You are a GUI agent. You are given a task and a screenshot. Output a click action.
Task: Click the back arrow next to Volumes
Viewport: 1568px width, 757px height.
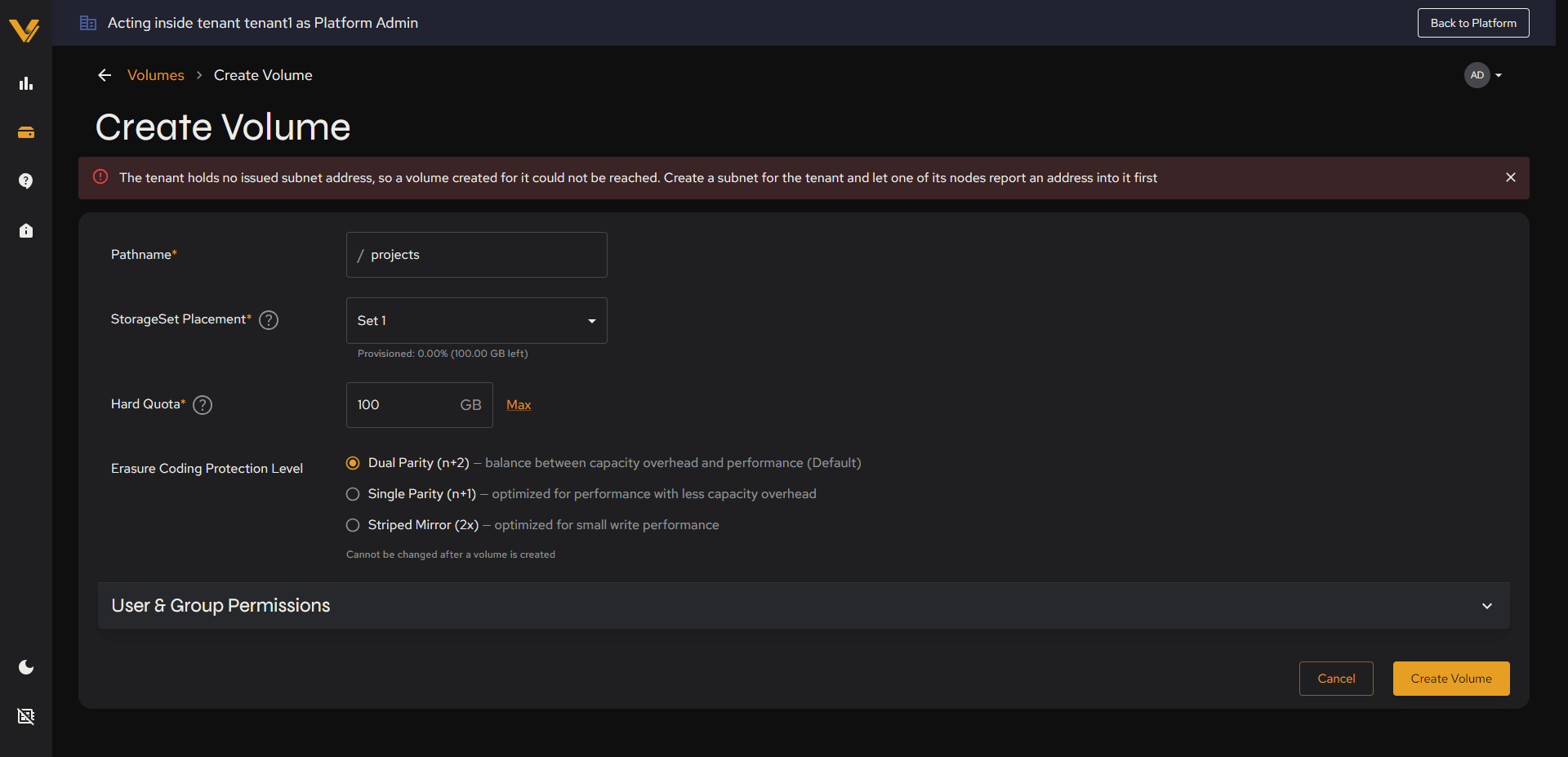pos(105,75)
